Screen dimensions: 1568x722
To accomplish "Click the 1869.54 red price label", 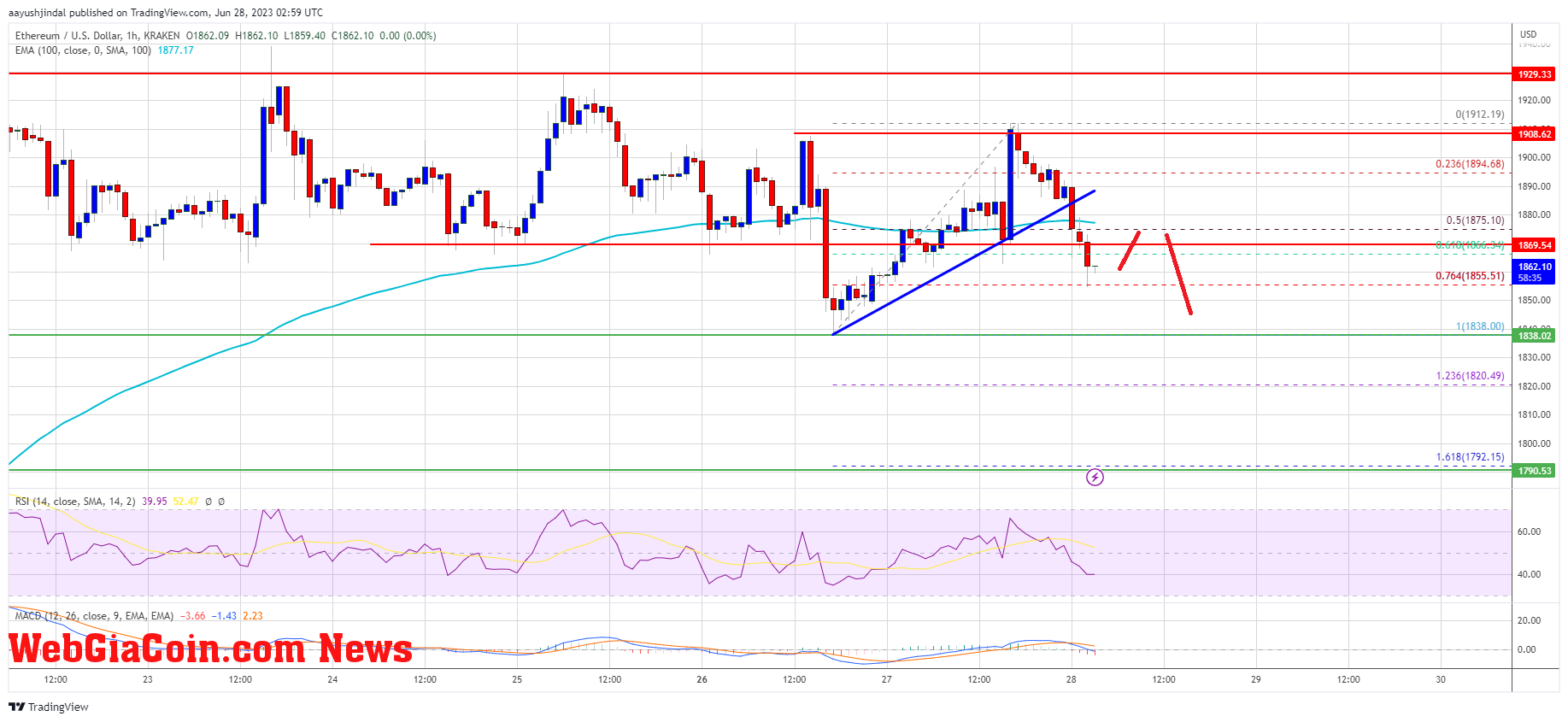I will pyautogui.click(x=1534, y=245).
